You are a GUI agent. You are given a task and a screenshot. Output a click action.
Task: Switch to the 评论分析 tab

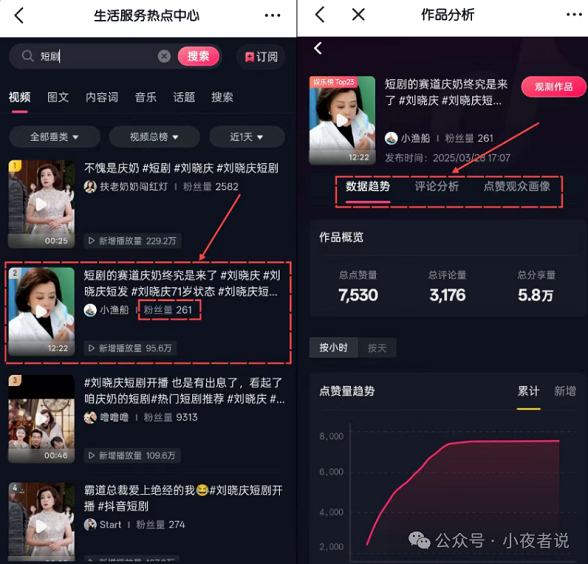click(x=437, y=186)
